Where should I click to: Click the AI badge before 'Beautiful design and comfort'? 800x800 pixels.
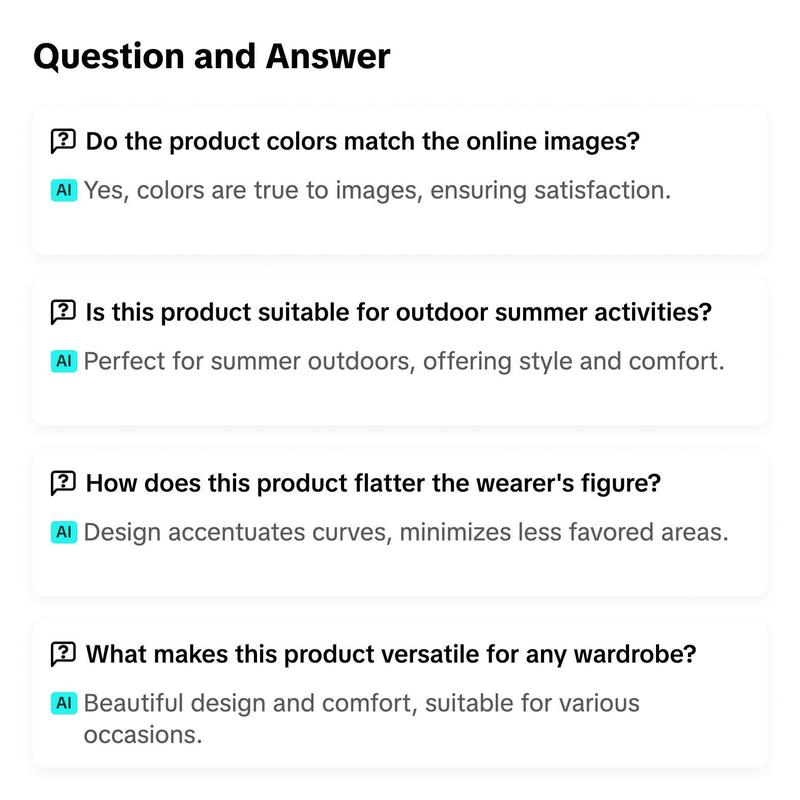pyautogui.click(x=64, y=703)
